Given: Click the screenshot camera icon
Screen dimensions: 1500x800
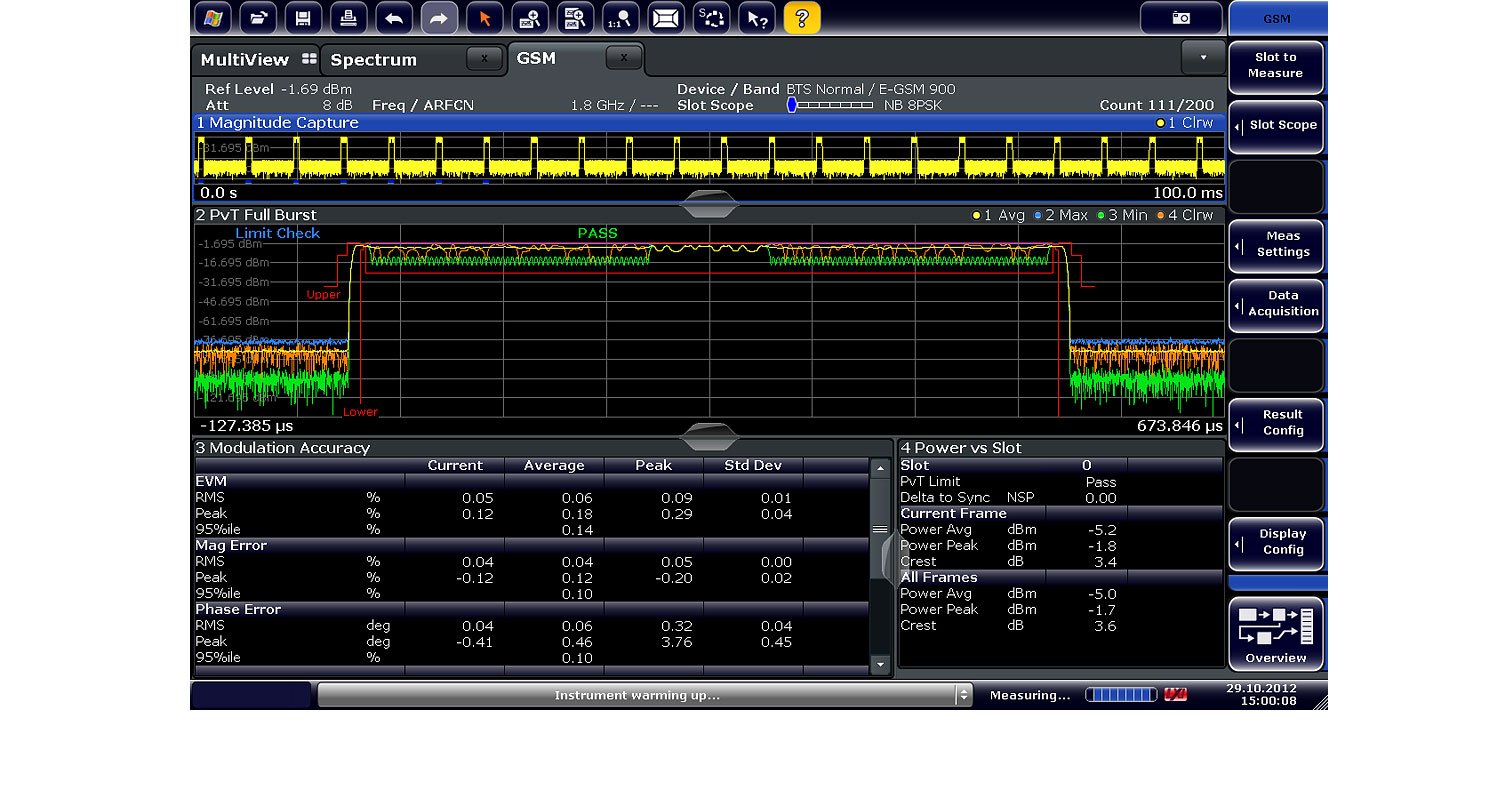Looking at the screenshot, I should [x=1180, y=17].
